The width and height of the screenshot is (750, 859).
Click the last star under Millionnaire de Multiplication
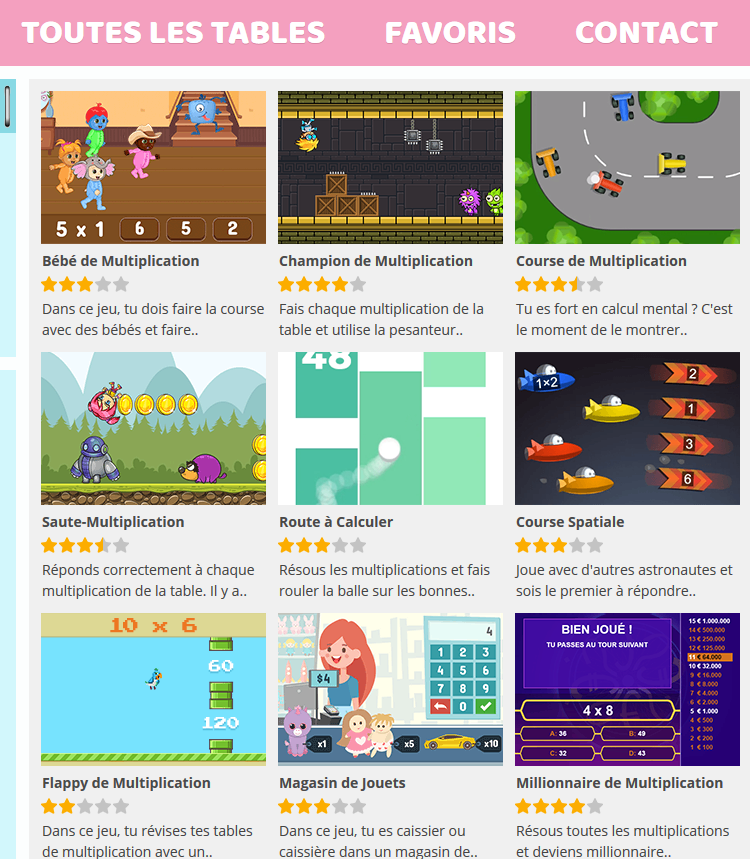point(595,806)
